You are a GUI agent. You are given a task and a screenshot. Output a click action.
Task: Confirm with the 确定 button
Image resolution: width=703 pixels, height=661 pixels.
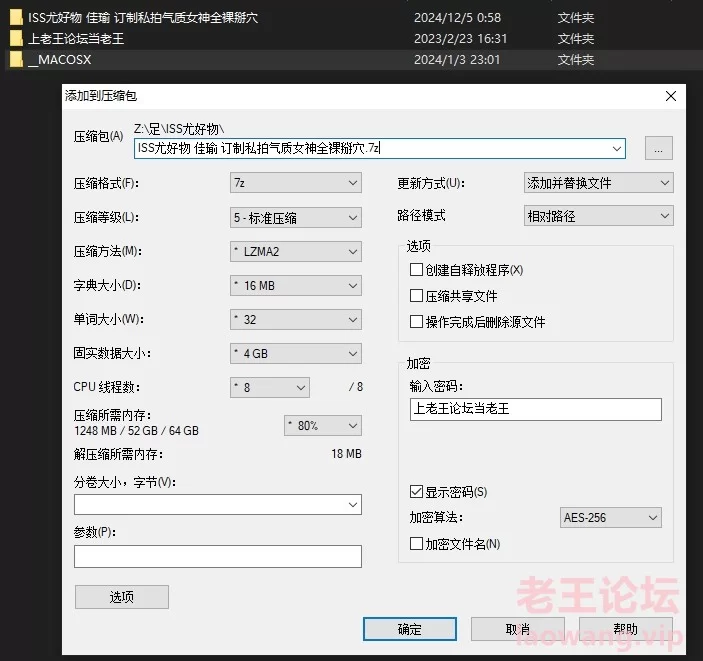[410, 629]
